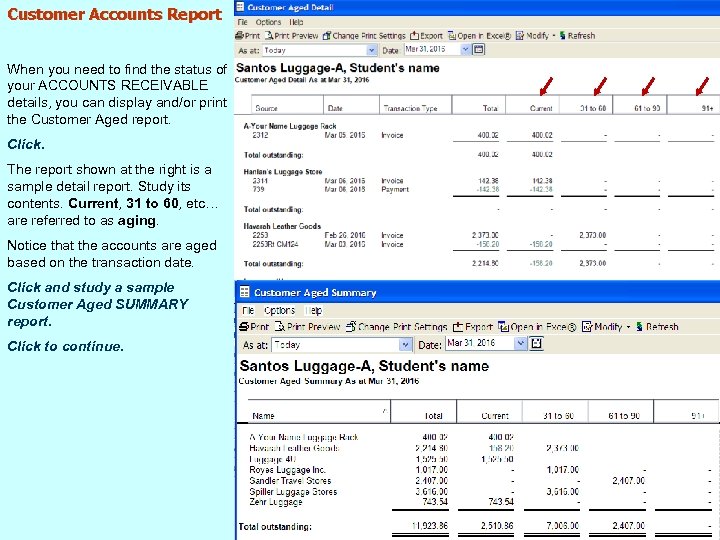Open Help menu in Customer Aged Summary
The image size is (720, 540).
pyautogui.click(x=314, y=310)
